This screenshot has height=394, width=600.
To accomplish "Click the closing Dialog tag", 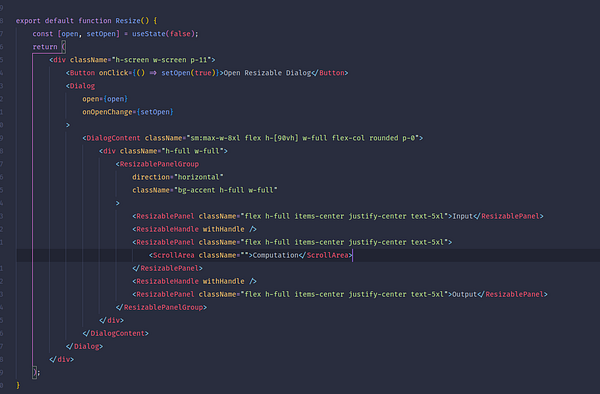I will pyautogui.click(x=84, y=346).
